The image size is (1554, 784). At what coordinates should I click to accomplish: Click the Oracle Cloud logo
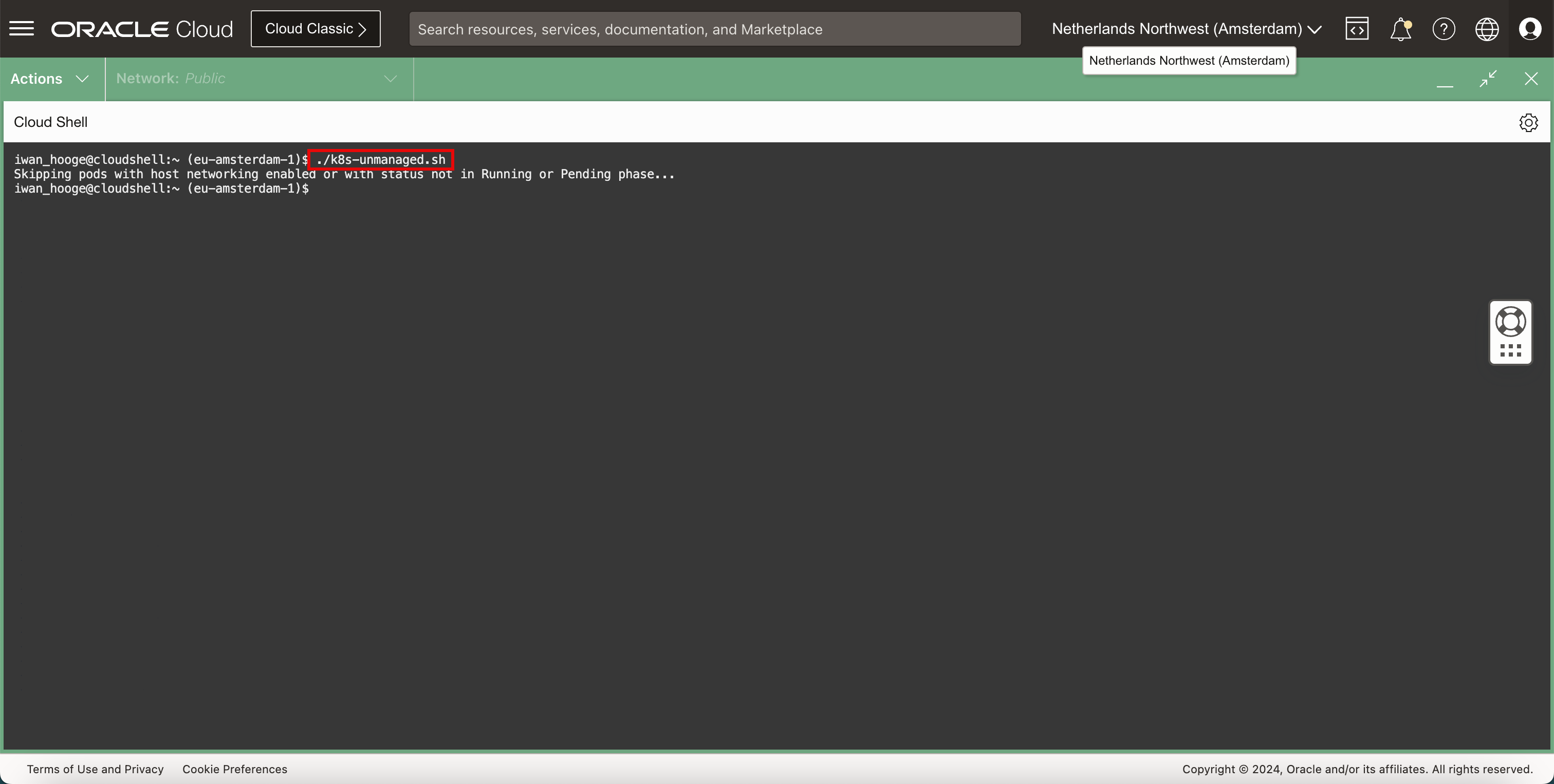(x=142, y=29)
